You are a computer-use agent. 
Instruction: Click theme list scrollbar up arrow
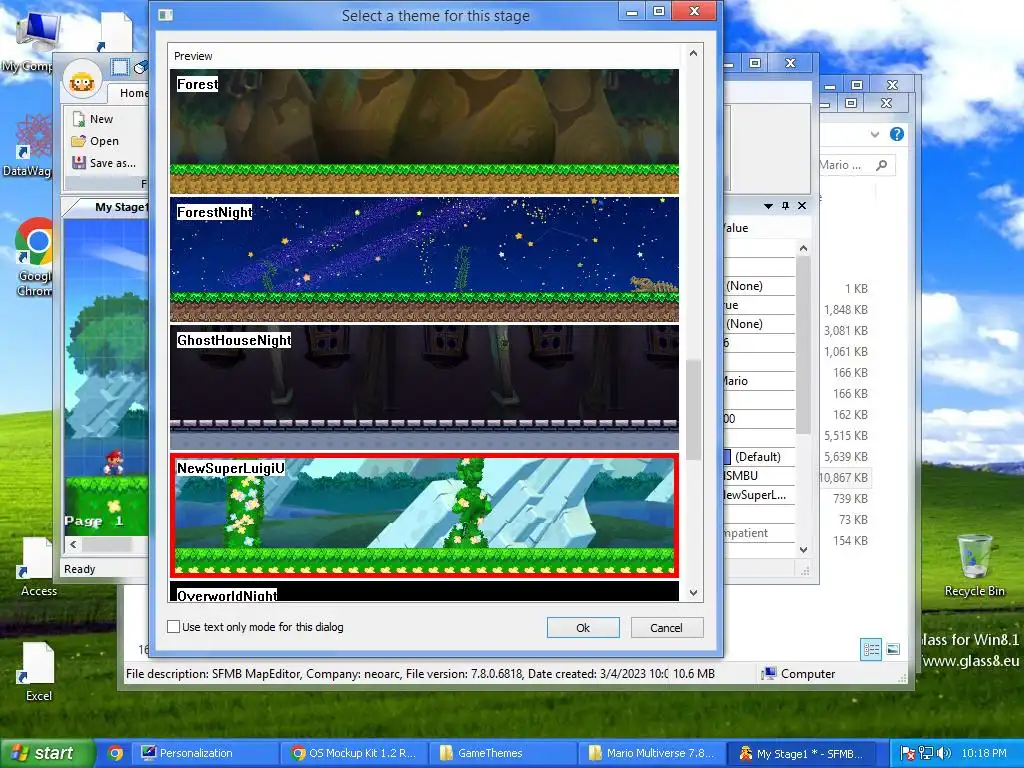tap(694, 54)
